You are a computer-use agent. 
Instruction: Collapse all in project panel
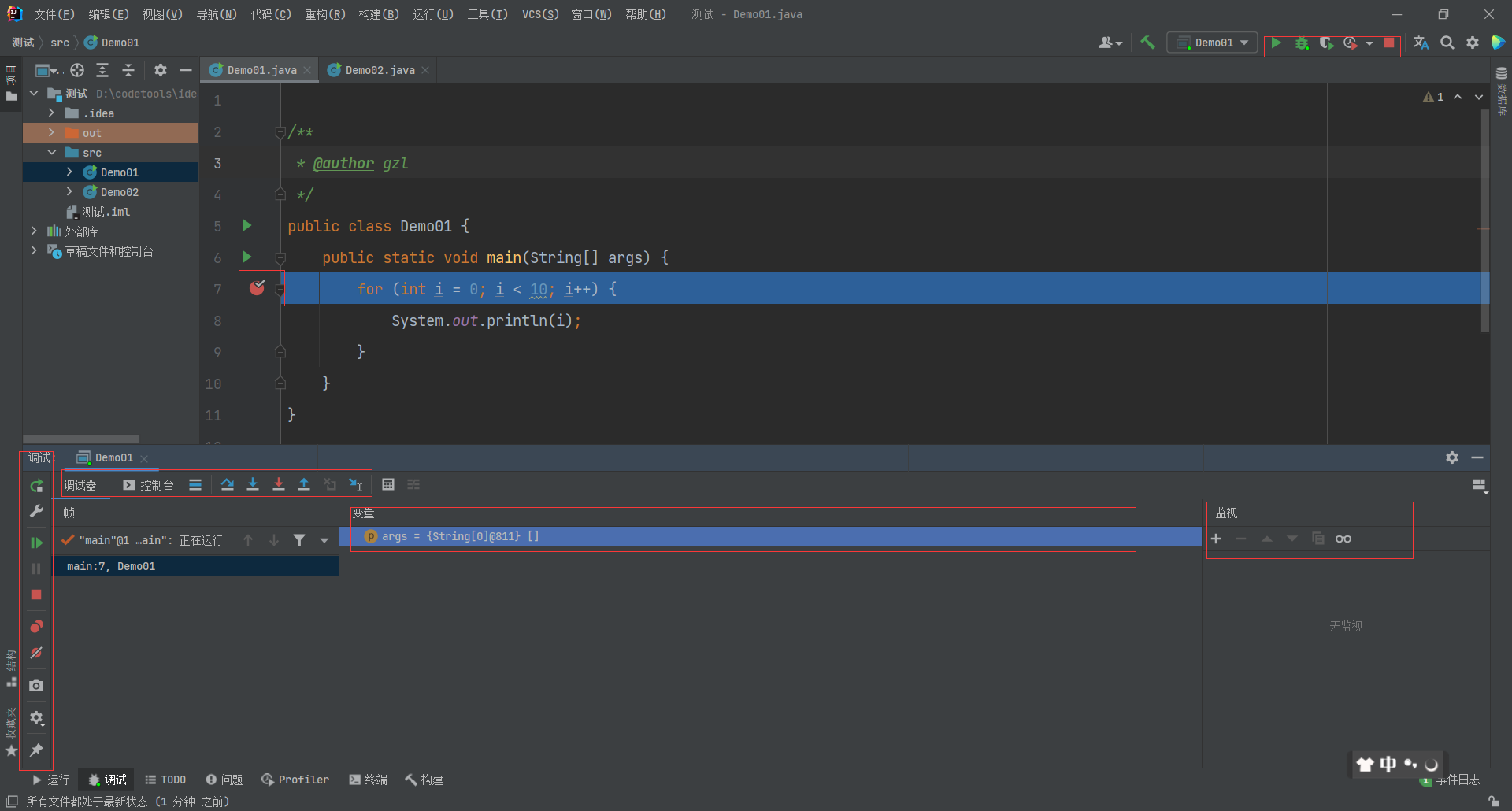click(128, 70)
